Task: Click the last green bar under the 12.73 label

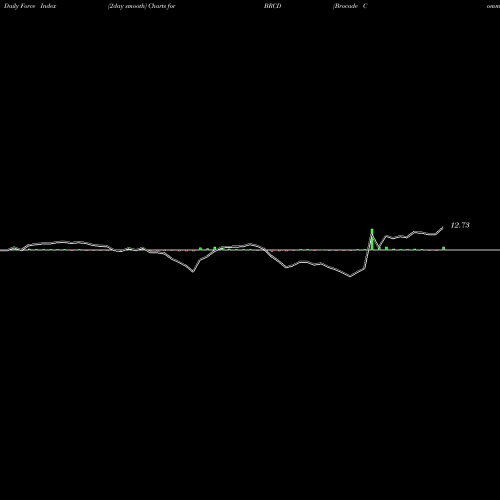Action: point(443,248)
